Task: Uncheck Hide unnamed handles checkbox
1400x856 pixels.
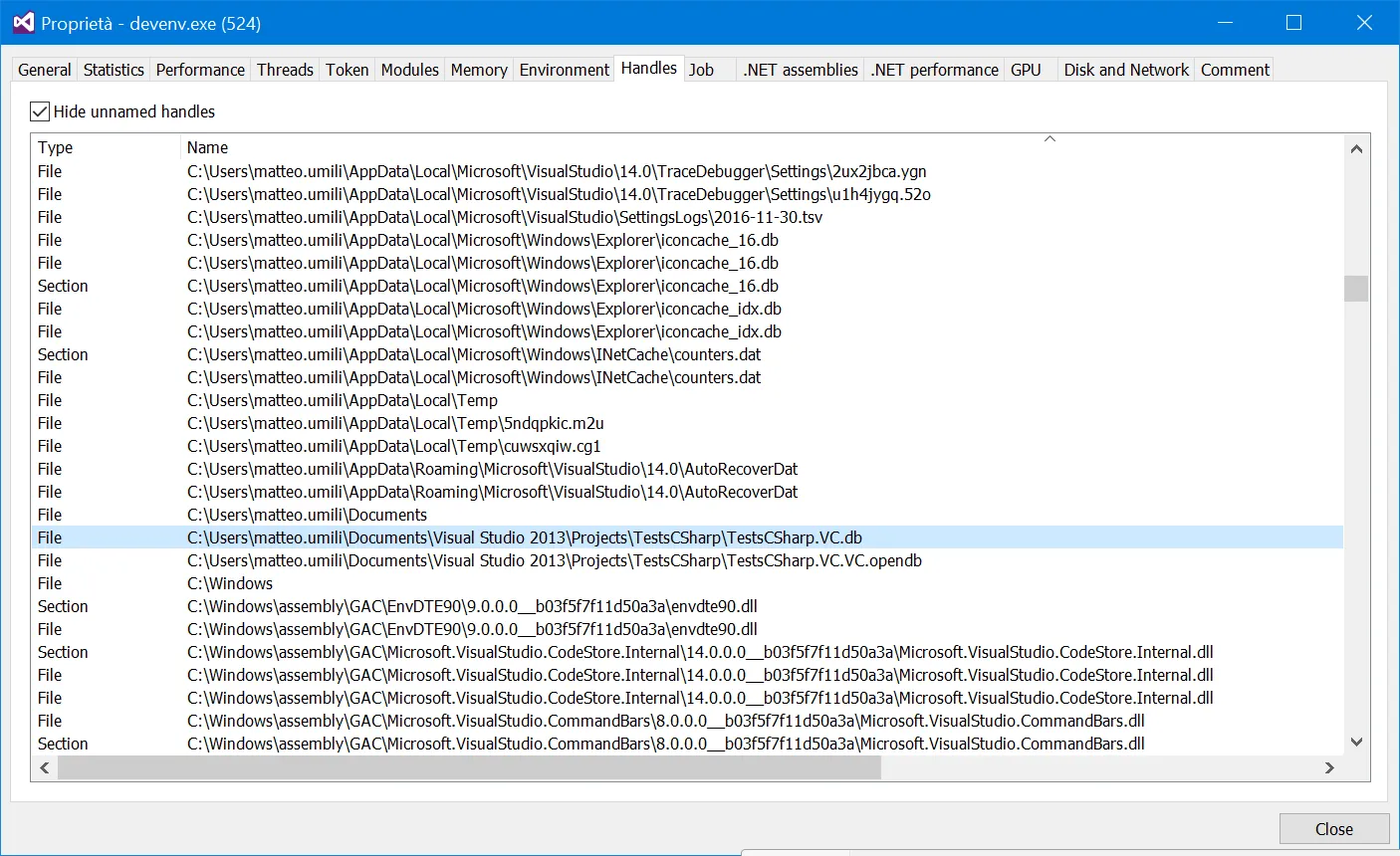Action: [40, 111]
